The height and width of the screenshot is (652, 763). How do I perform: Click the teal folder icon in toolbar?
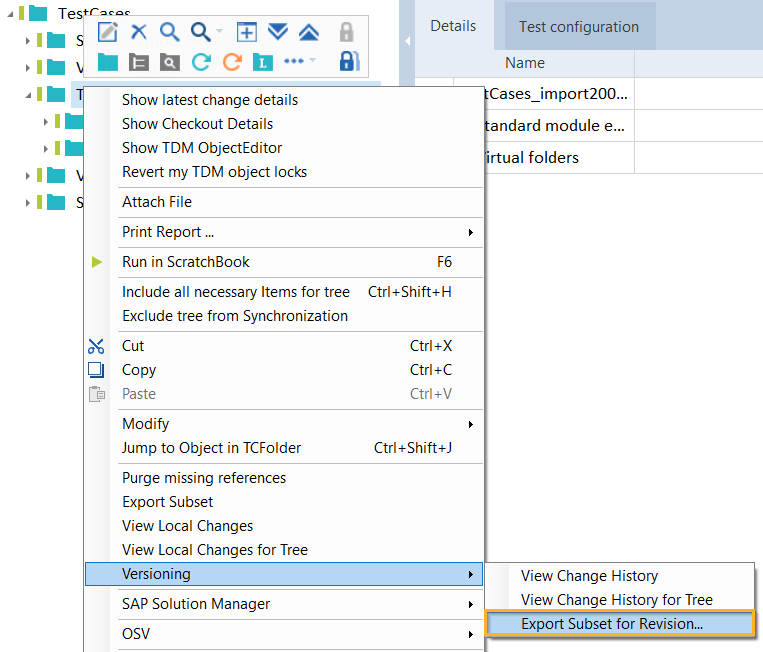pyautogui.click(x=108, y=62)
